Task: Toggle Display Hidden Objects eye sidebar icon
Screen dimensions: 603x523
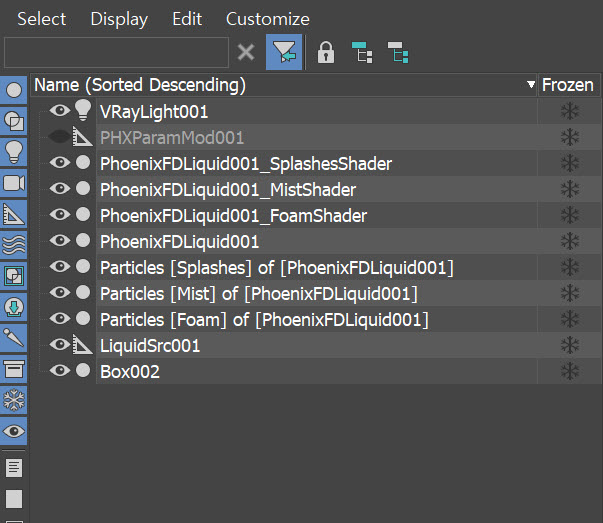Action: (x=14, y=431)
